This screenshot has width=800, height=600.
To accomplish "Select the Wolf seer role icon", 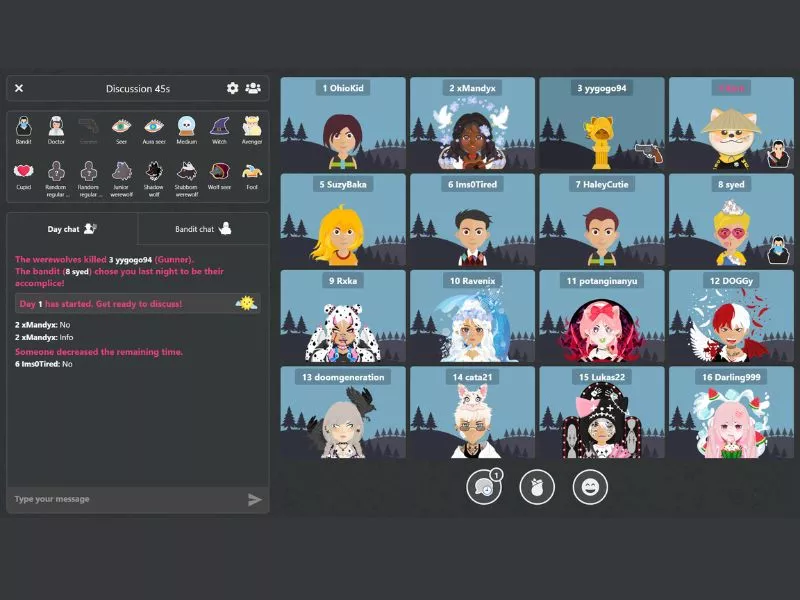I will [x=219, y=171].
